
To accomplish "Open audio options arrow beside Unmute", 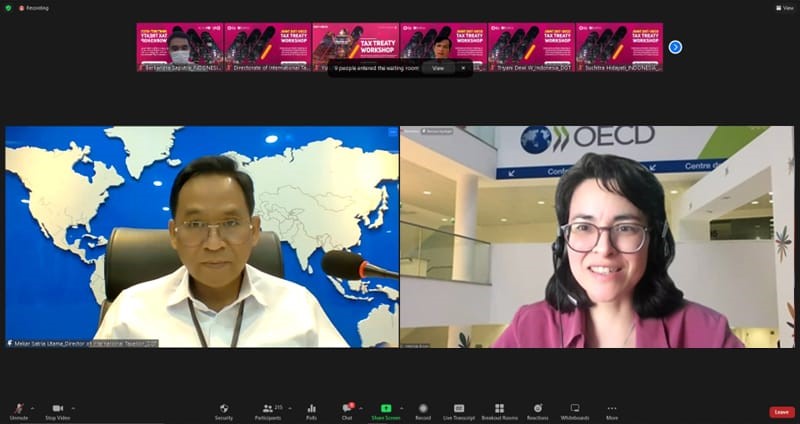I will (x=33, y=408).
